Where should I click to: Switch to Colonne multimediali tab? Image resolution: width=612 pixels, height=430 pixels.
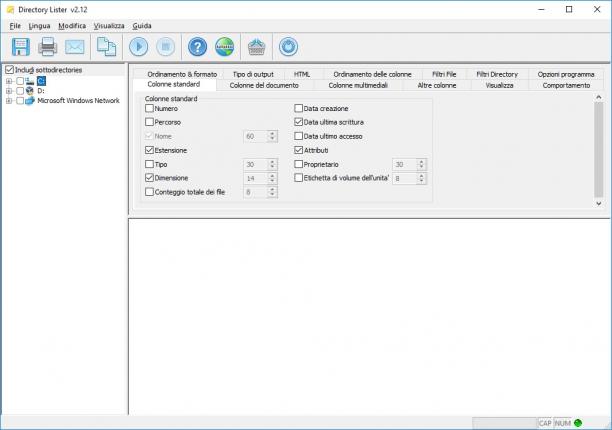pos(358,85)
